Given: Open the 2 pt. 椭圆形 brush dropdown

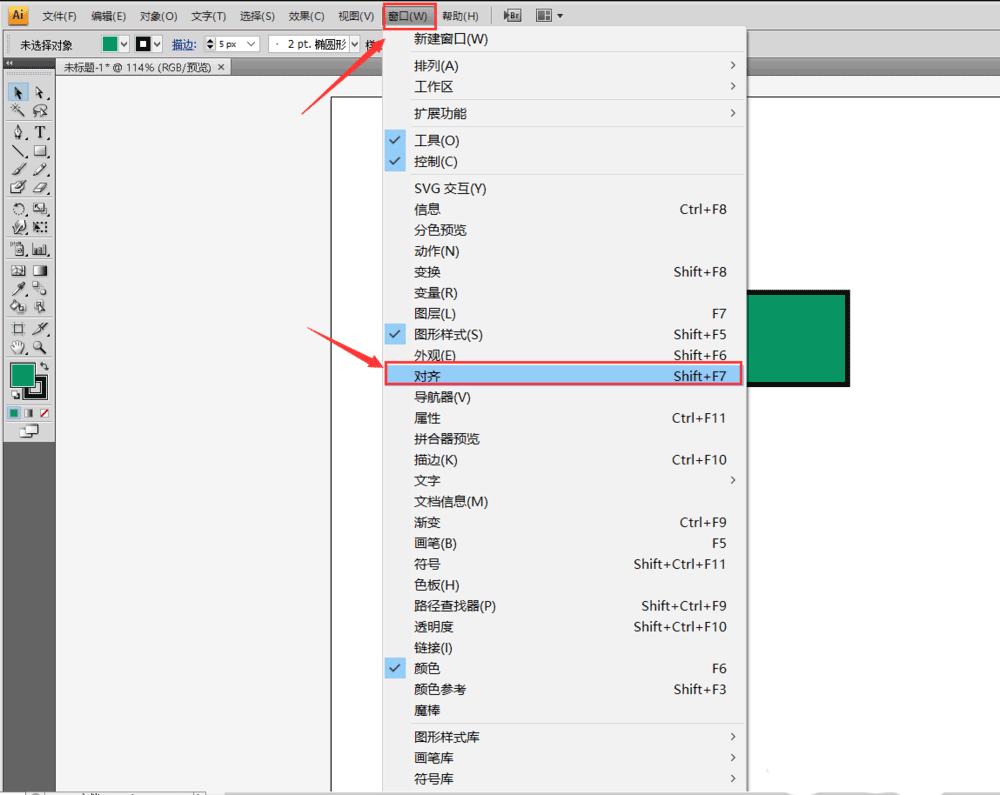Looking at the screenshot, I should tap(355, 44).
